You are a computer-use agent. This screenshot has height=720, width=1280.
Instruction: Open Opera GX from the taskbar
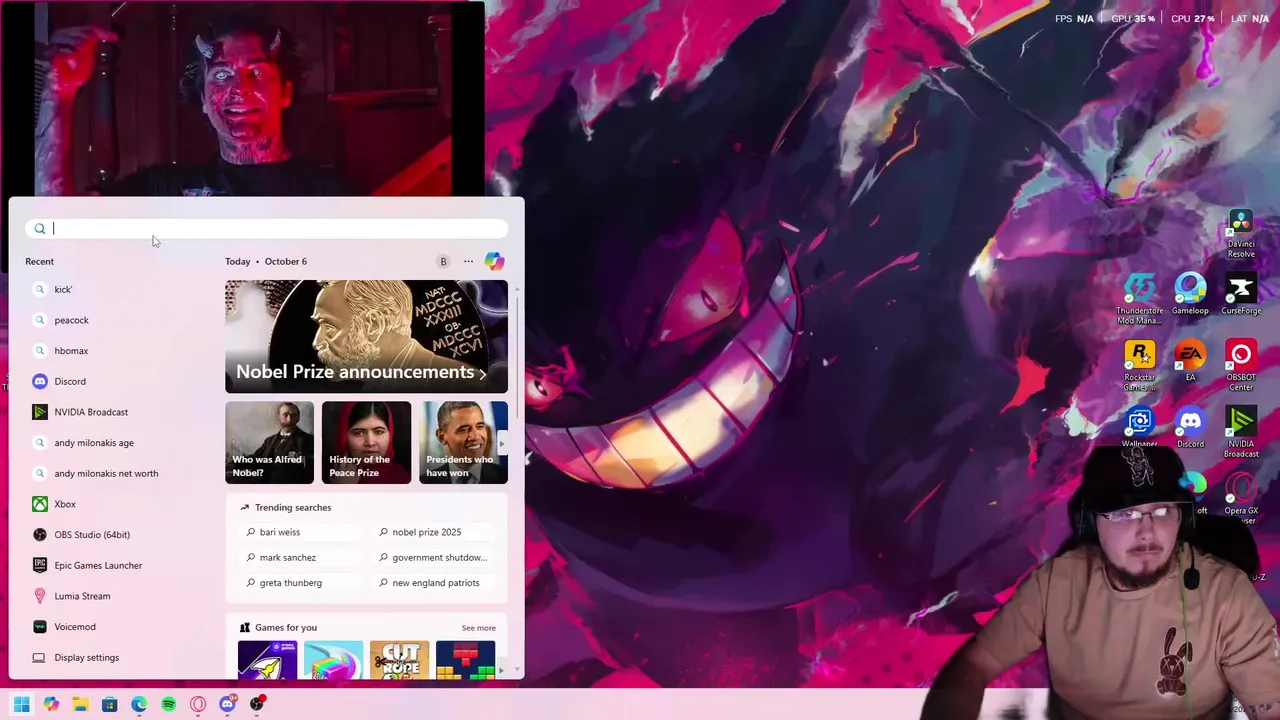tap(198, 704)
